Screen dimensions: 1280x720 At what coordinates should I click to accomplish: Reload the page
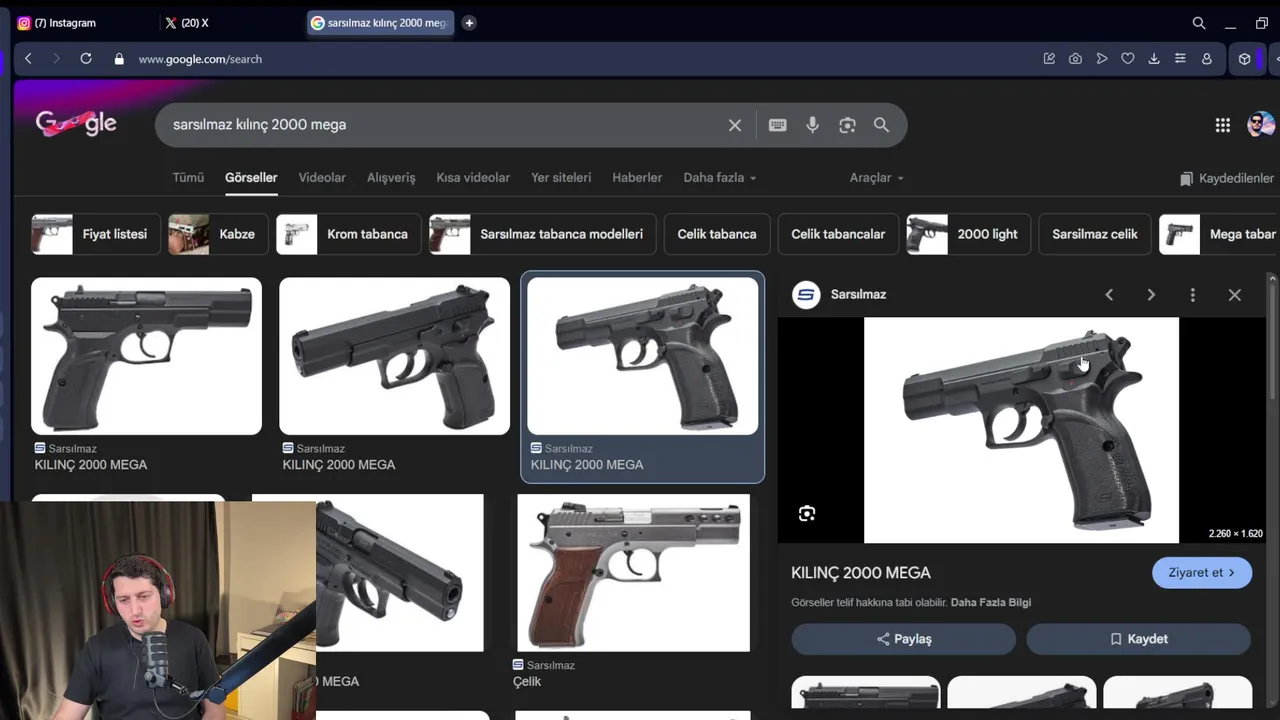[86, 59]
